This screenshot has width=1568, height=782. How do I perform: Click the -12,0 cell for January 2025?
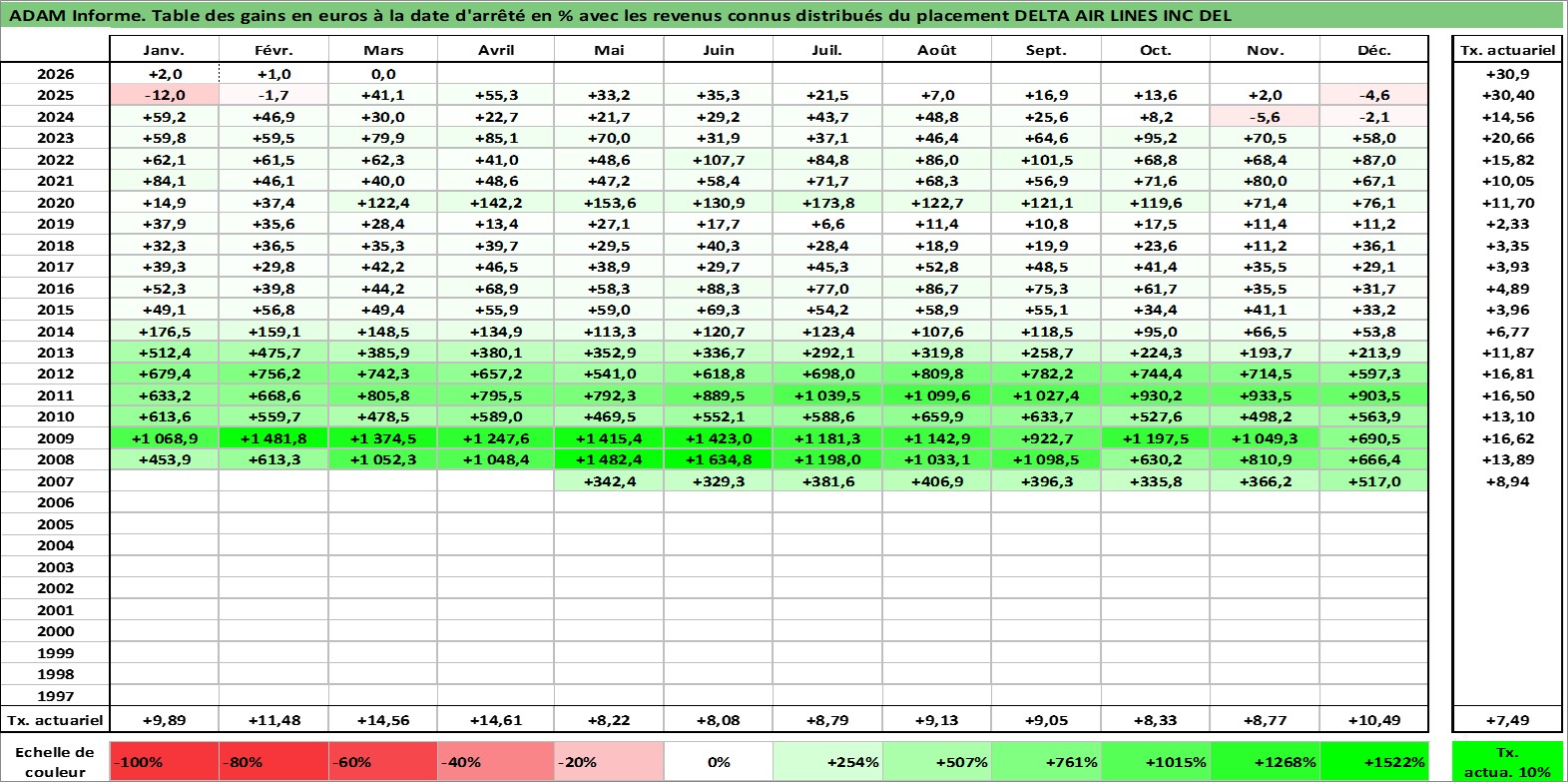[x=164, y=95]
